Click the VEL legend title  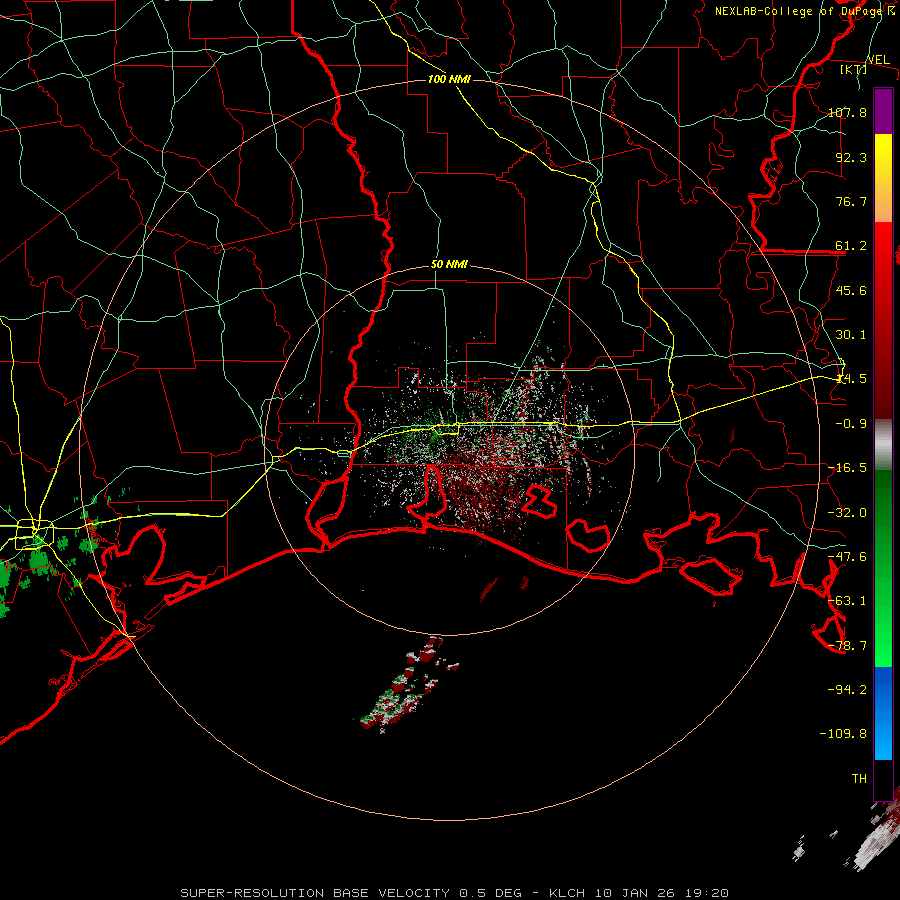point(878,60)
